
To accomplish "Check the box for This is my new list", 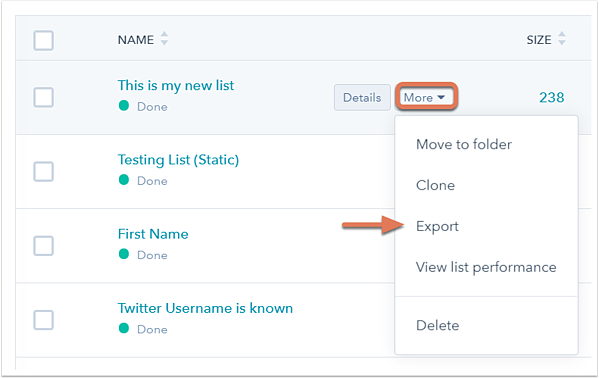I will pos(44,97).
